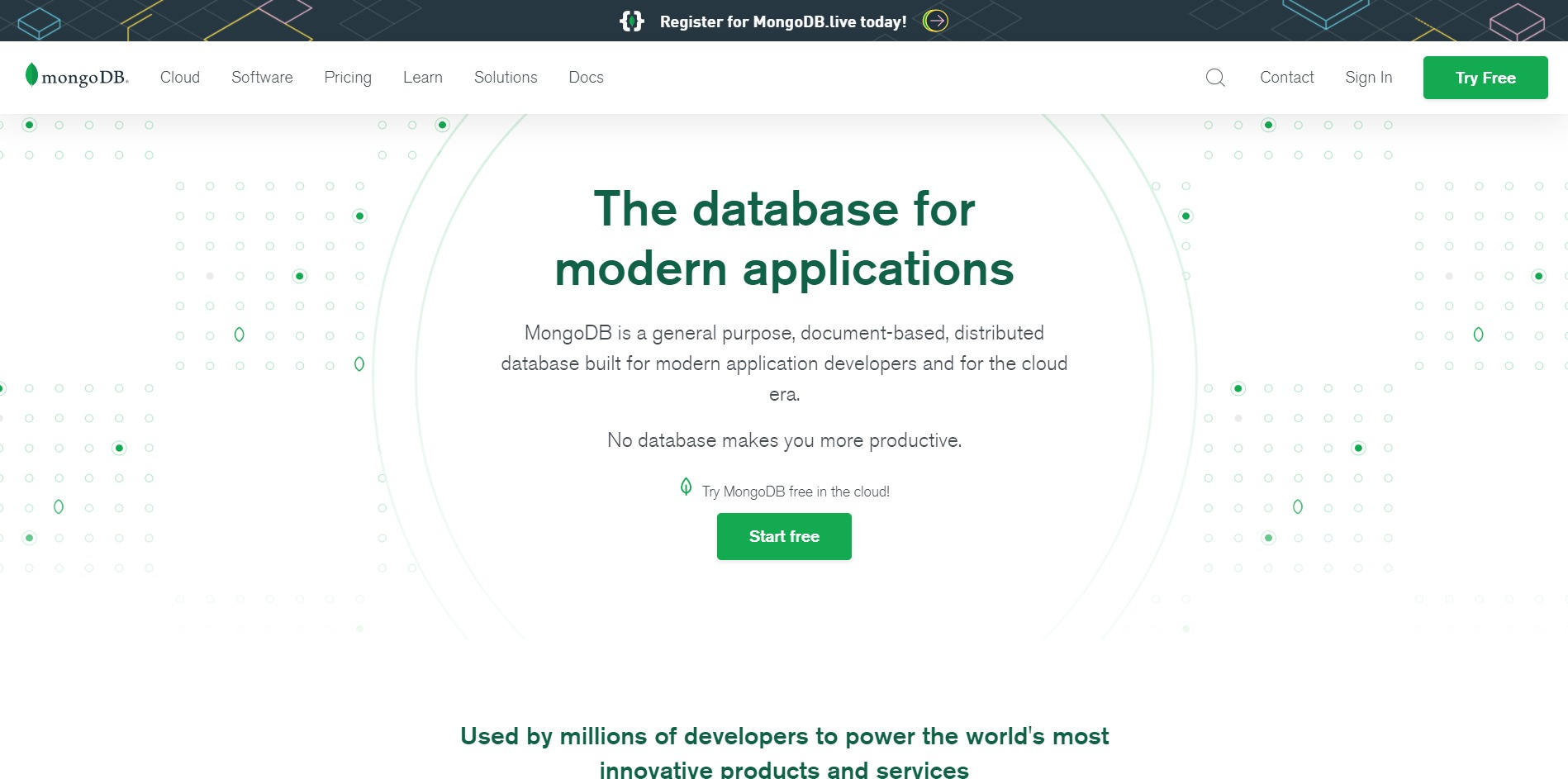1568x779 pixels.
Task: Click the leaf icon beside Try MongoDB free
Action: (x=686, y=487)
